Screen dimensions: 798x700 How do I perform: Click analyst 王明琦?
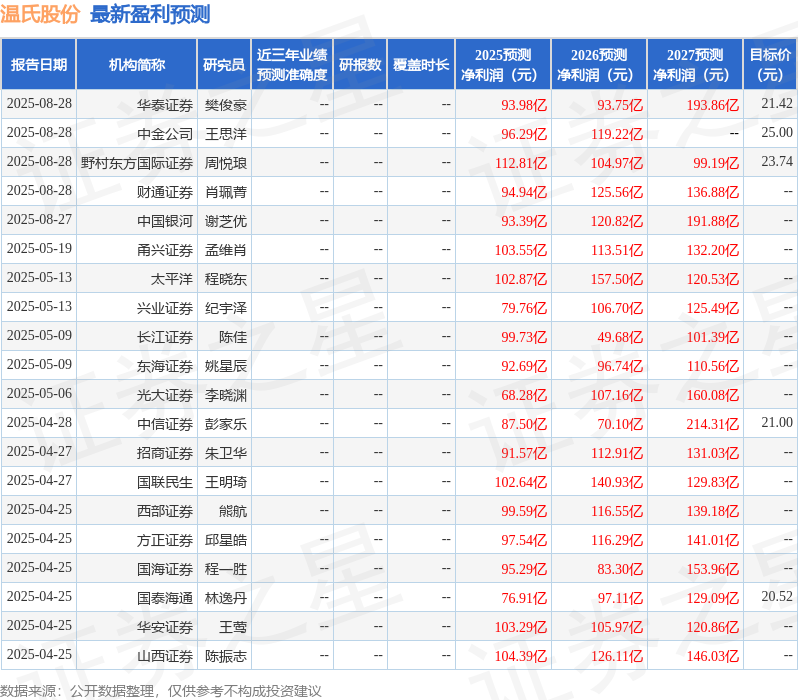tap(225, 483)
